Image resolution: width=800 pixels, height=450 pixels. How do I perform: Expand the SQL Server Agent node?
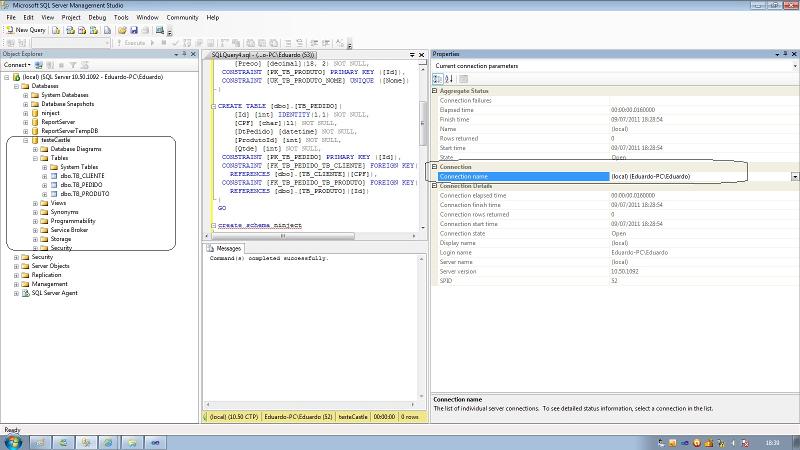click(16, 293)
